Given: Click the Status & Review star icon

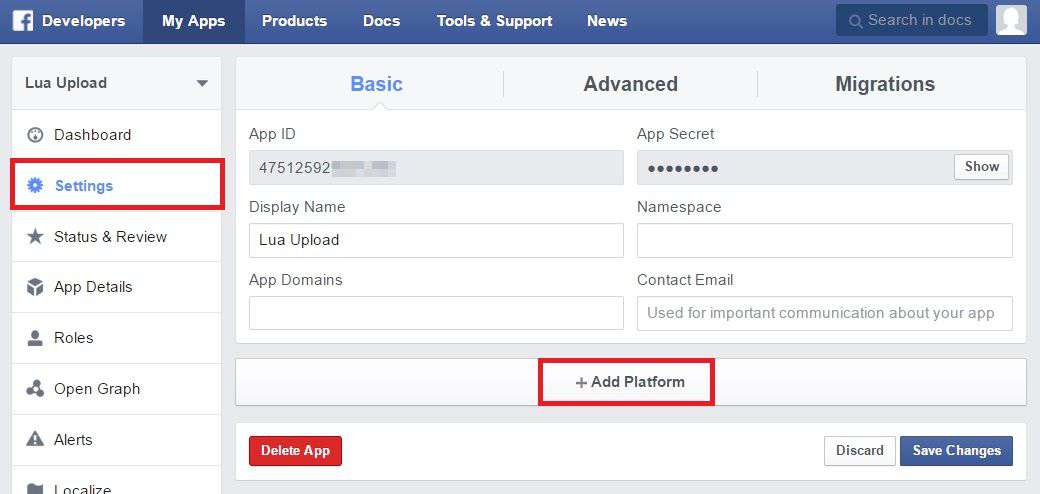Looking at the screenshot, I should 36,237.
